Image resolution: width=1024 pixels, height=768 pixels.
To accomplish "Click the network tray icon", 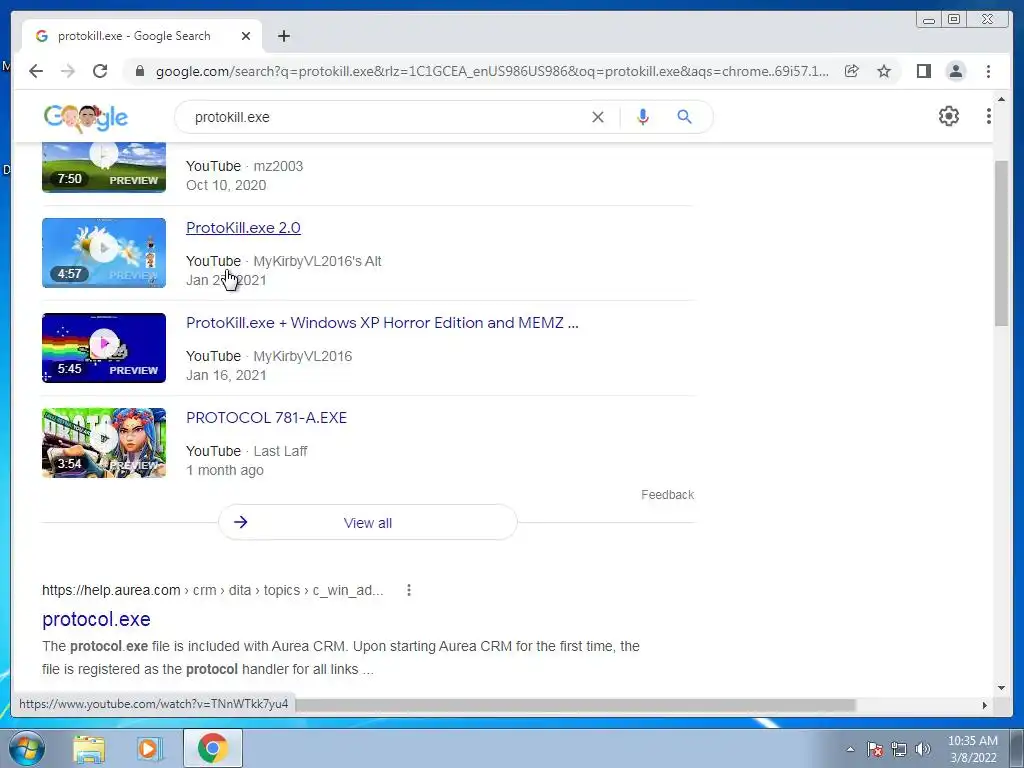I will coord(899,749).
